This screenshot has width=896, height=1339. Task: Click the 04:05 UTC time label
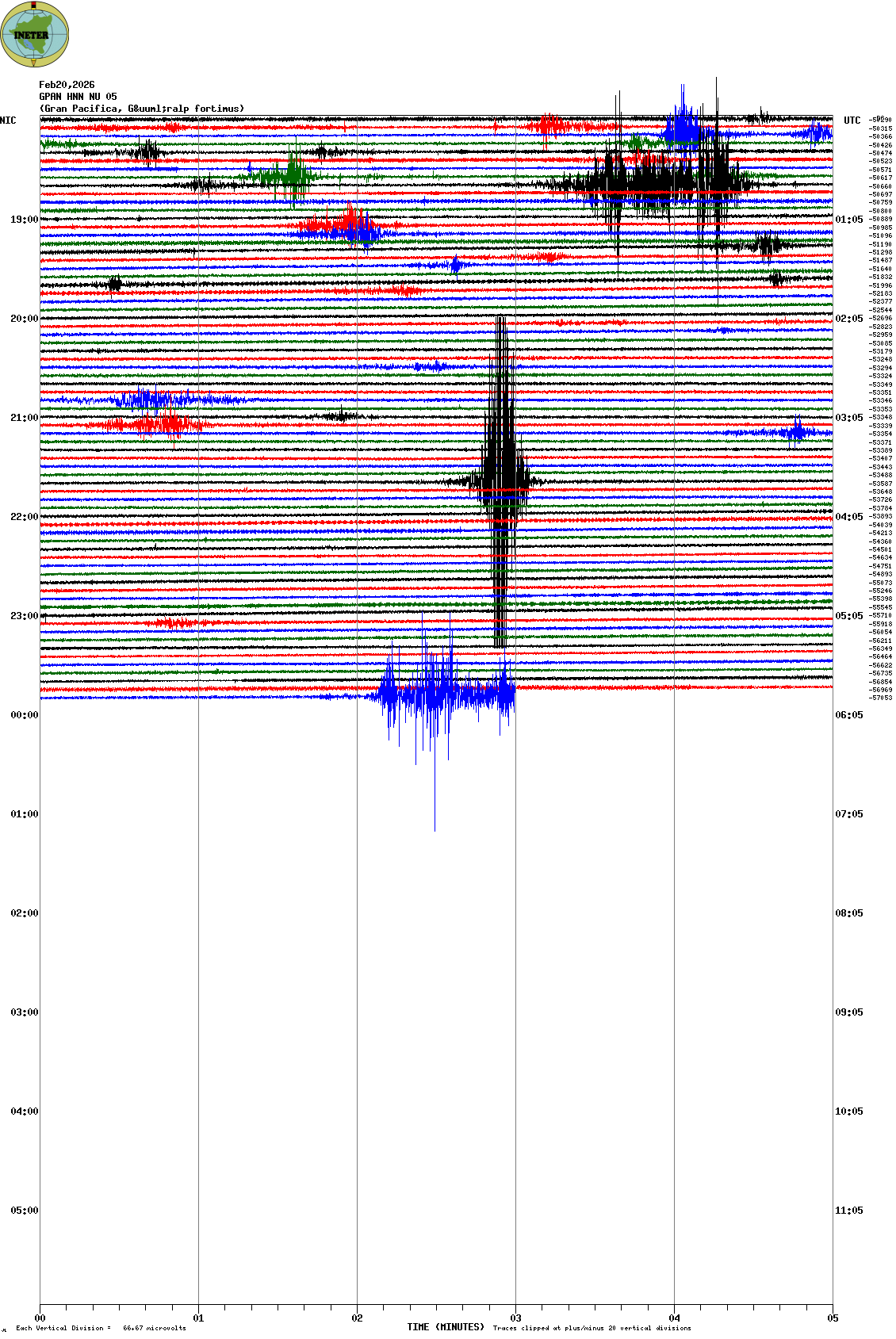click(848, 517)
